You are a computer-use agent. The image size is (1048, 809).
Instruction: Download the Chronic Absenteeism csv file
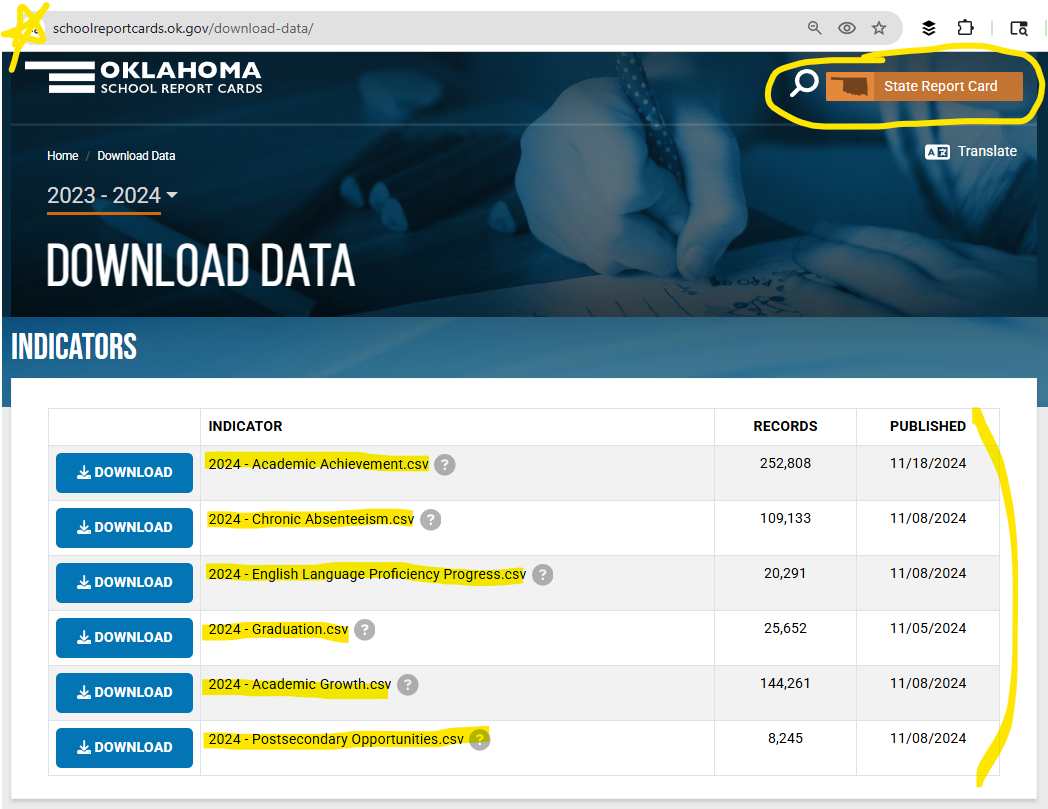[124, 528]
